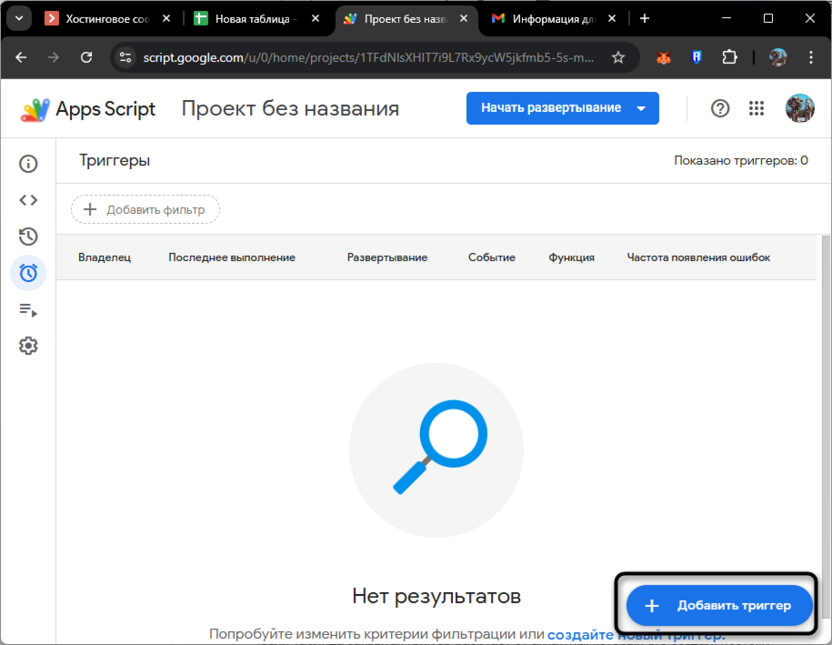The height and width of the screenshot is (645, 832).
Task: Click the Google account profile avatar
Action: point(800,108)
